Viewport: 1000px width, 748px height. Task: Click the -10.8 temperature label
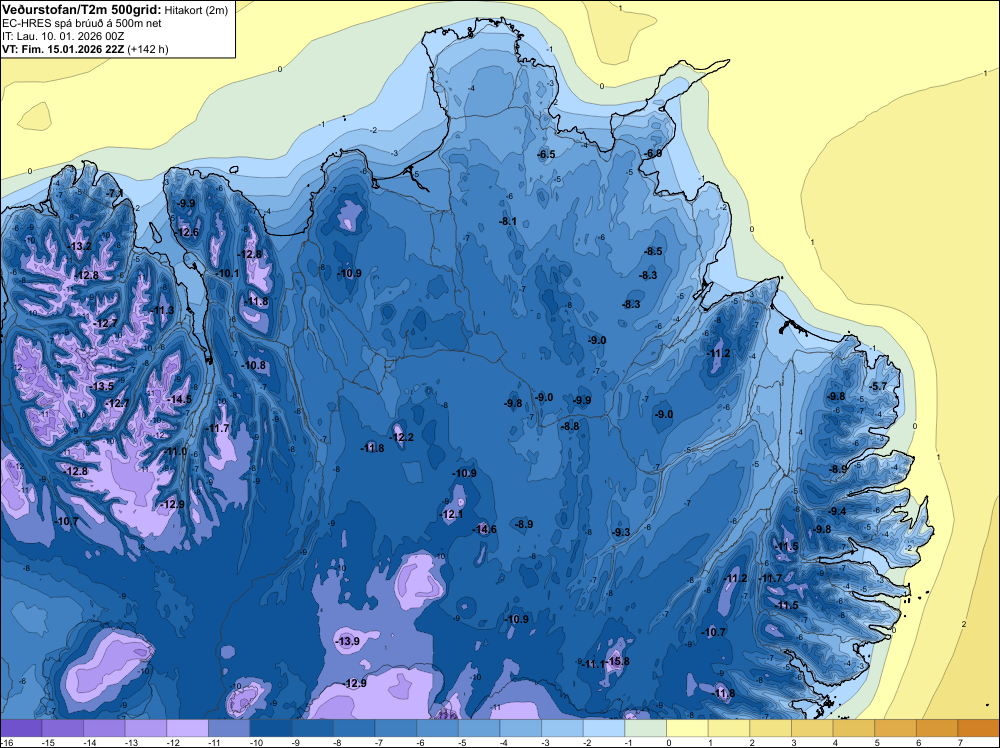[x=254, y=365]
